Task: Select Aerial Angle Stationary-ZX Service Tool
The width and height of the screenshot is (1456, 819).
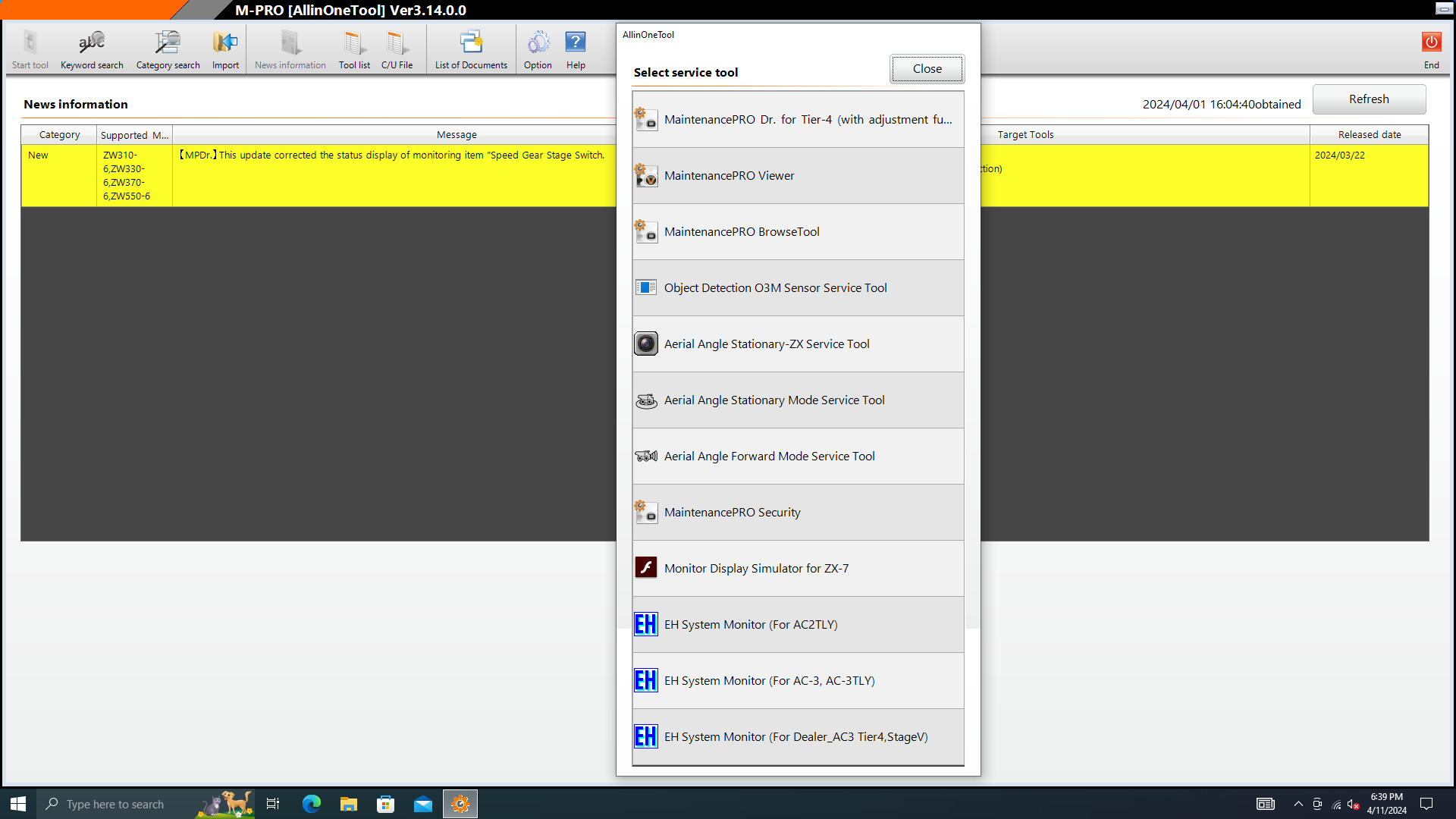Action: [798, 344]
